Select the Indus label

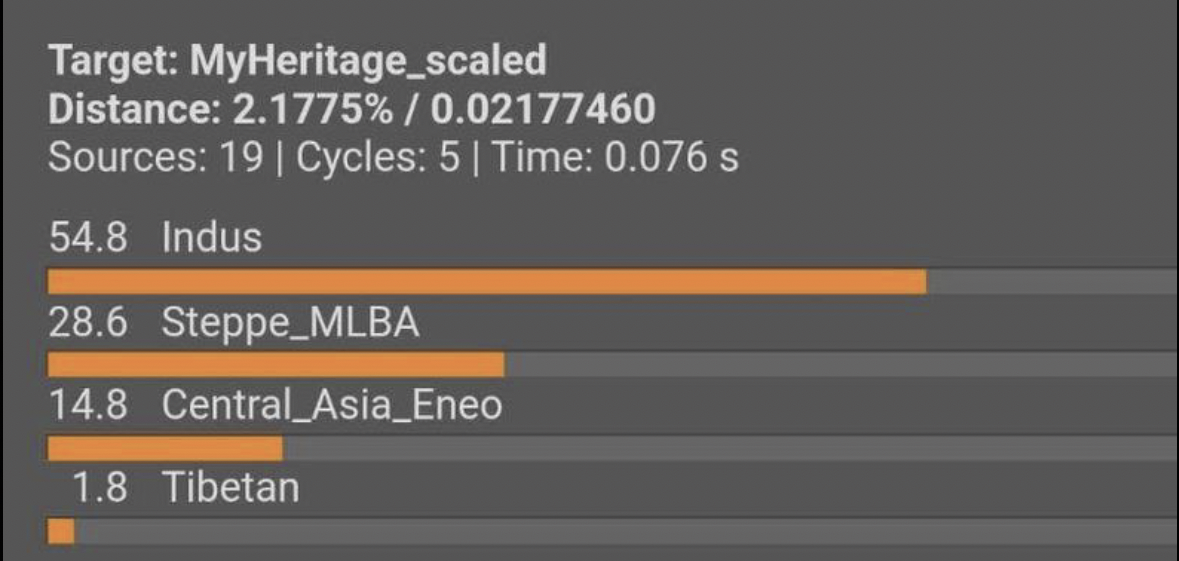point(212,238)
